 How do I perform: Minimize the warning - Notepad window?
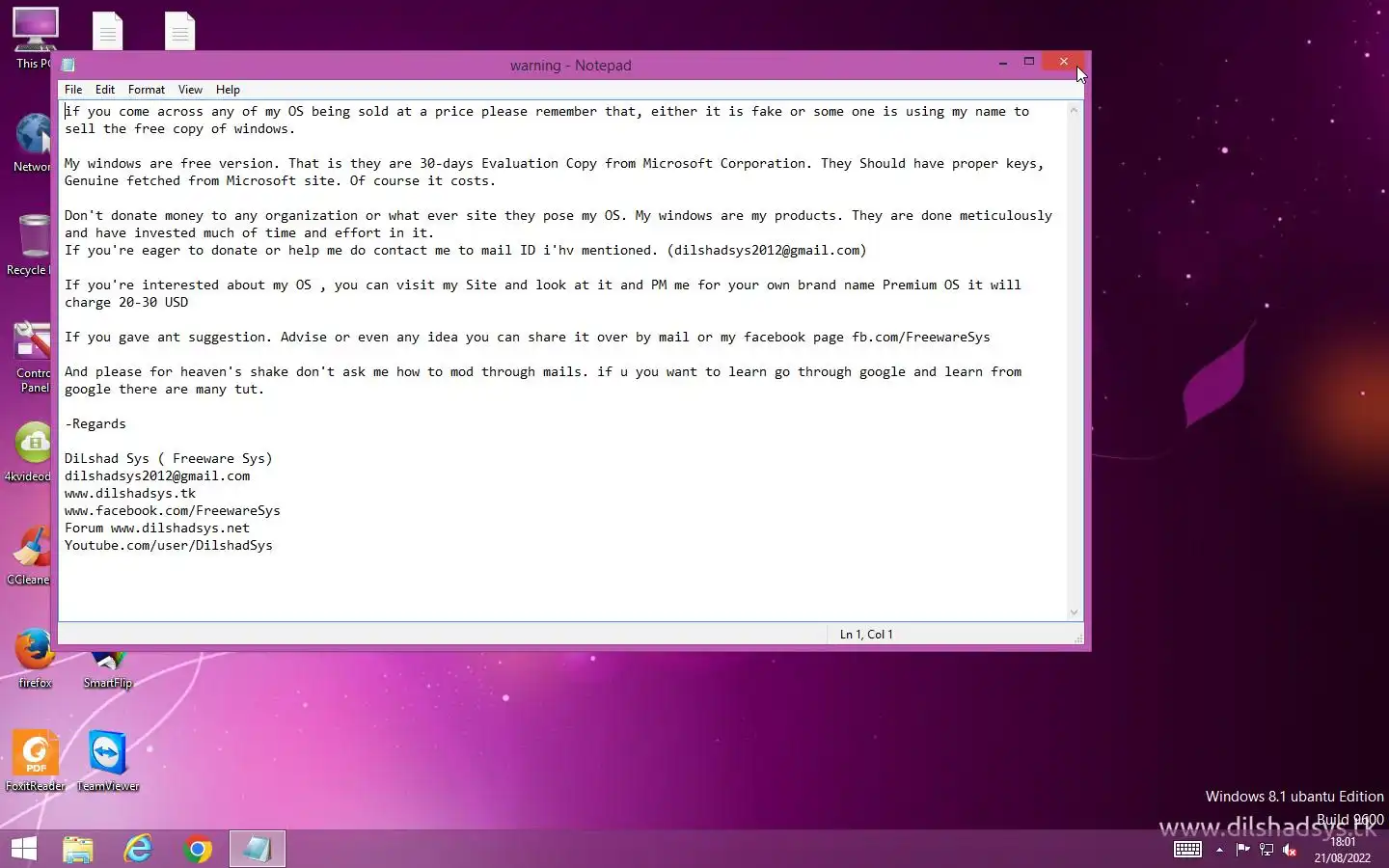1003,62
